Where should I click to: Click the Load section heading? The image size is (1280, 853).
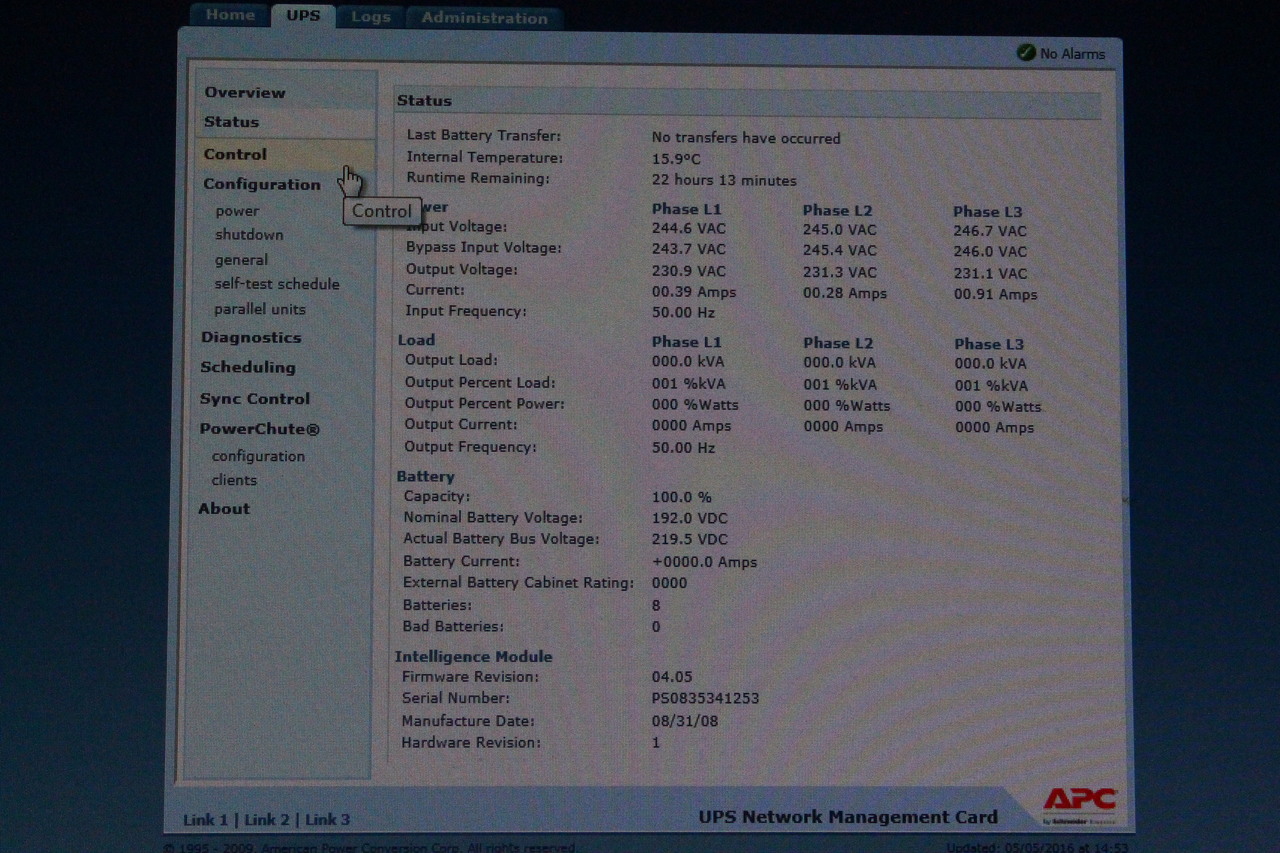pos(416,340)
